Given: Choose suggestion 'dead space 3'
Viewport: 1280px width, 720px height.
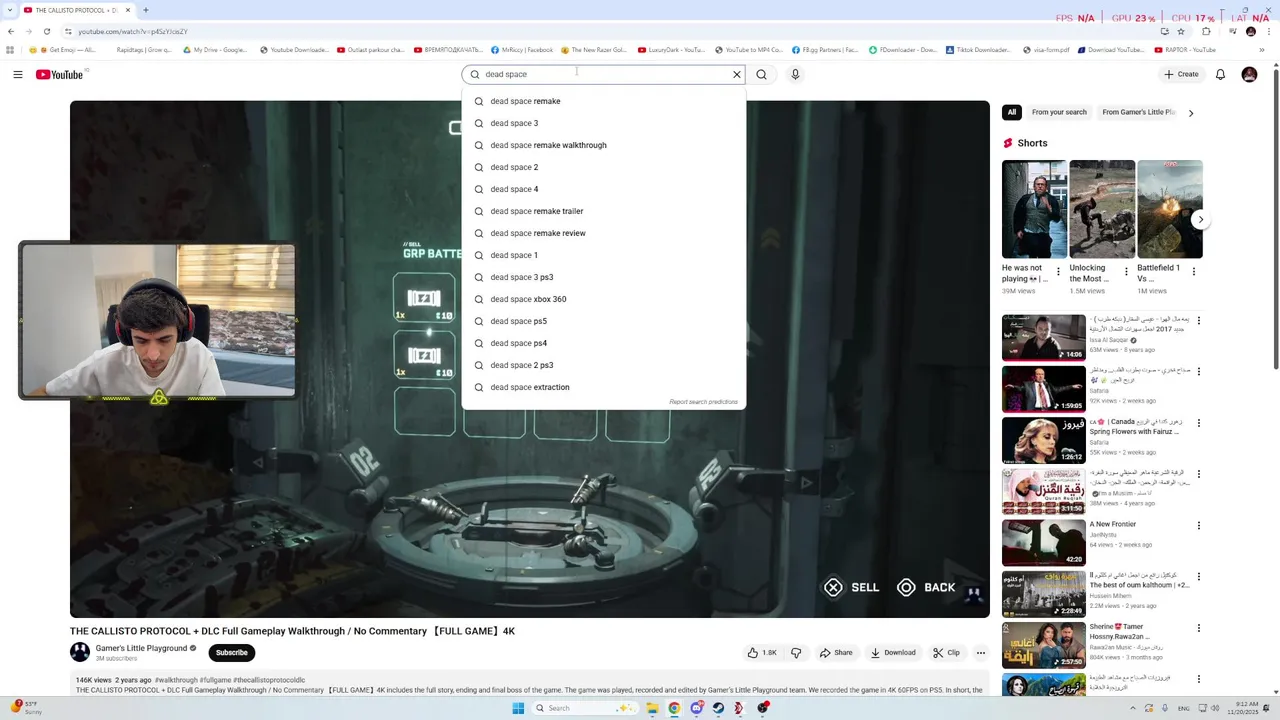Looking at the screenshot, I should tap(604, 123).
